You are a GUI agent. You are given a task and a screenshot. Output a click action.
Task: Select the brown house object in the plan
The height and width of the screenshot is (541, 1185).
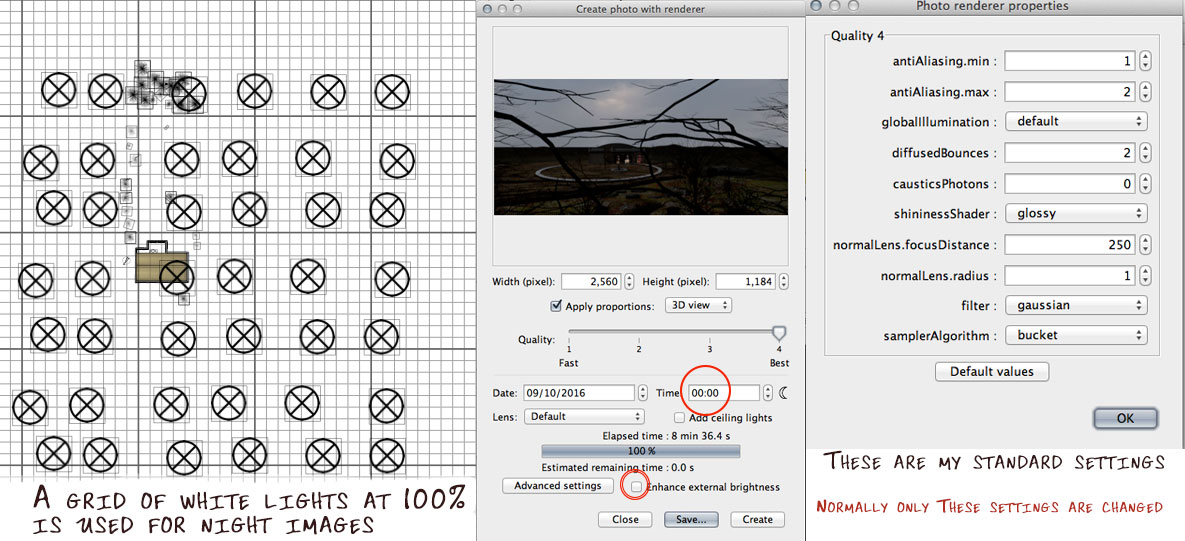click(x=160, y=264)
